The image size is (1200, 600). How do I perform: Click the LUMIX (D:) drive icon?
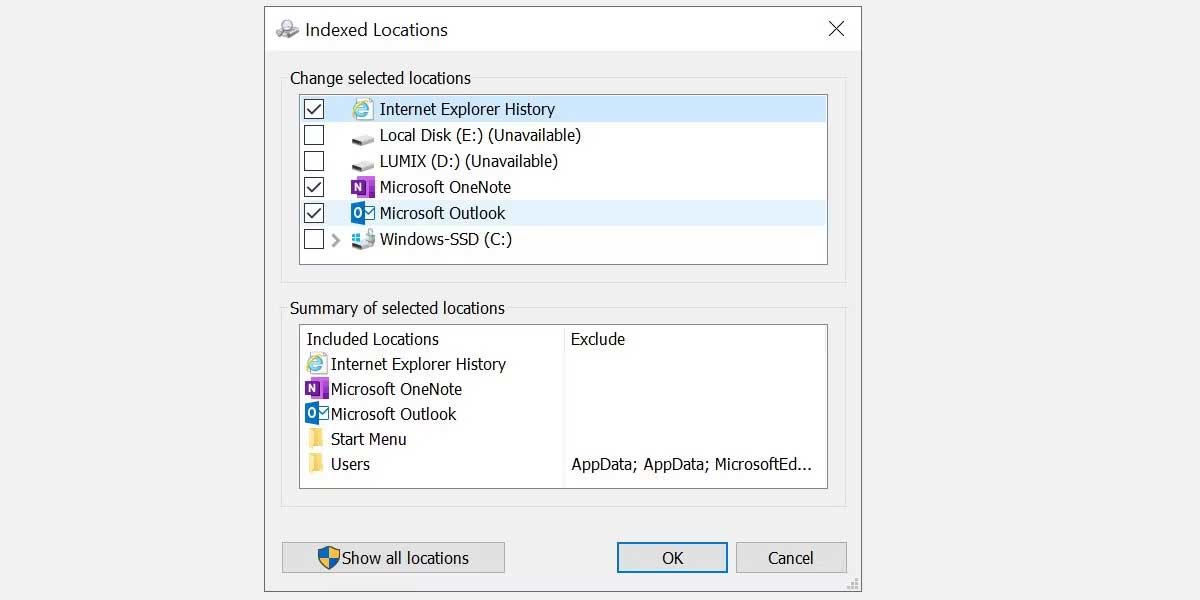coord(361,161)
